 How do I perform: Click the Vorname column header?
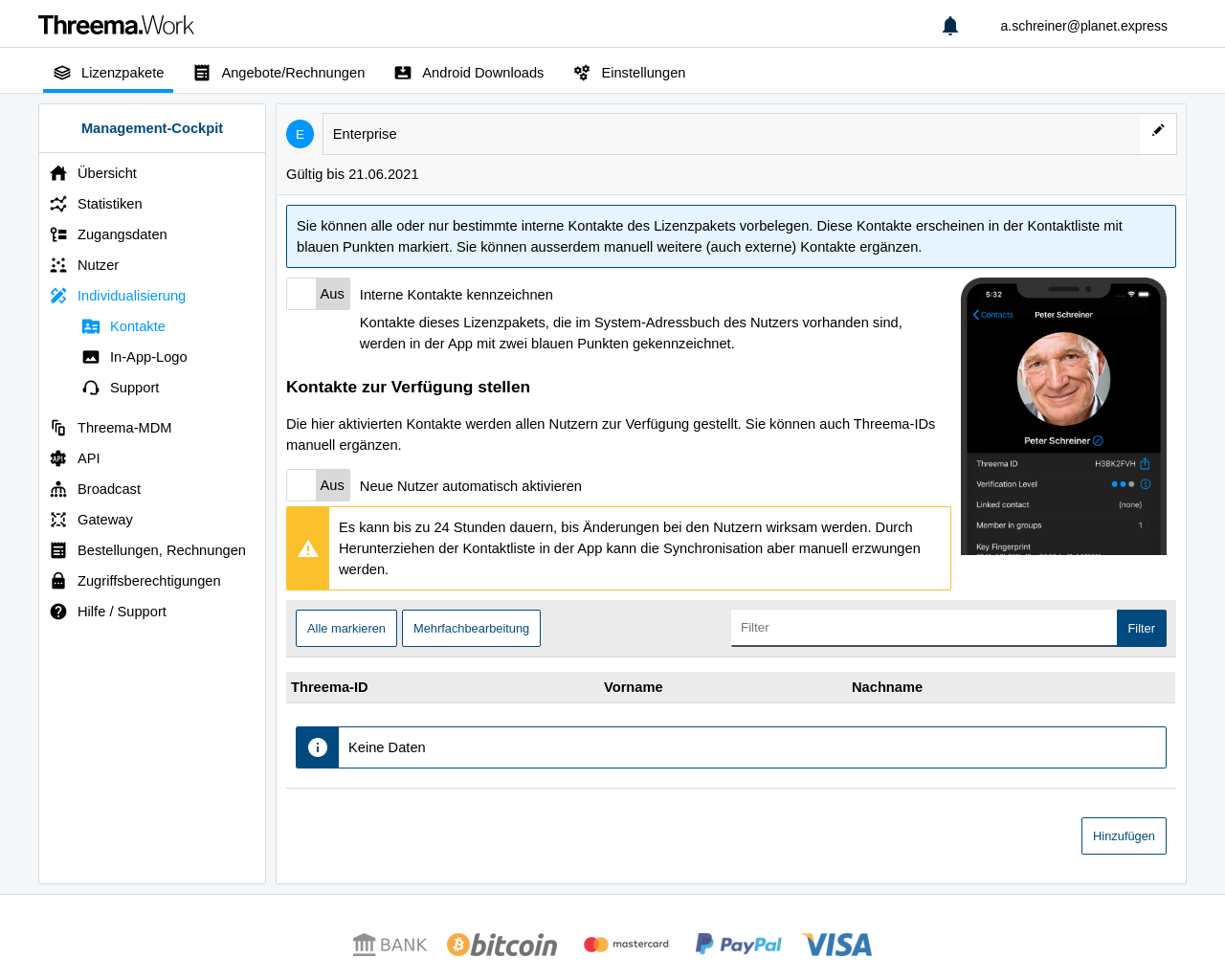[633, 687]
